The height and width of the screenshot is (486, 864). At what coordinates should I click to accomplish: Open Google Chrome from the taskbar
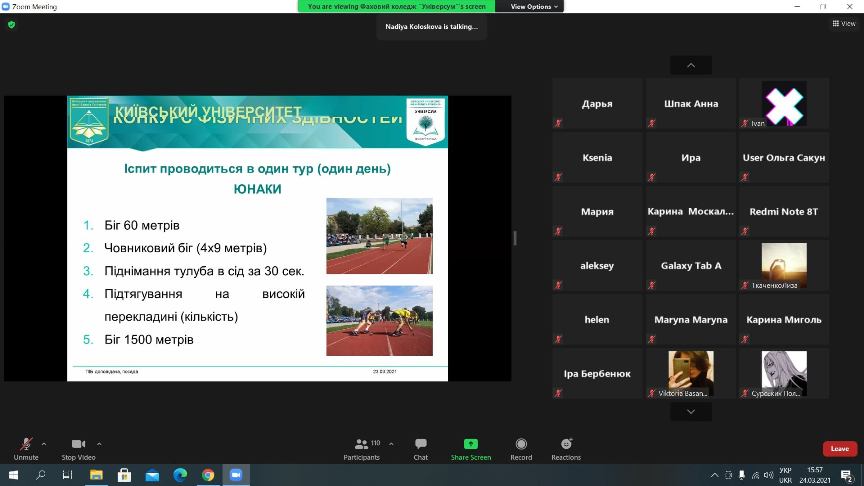(x=208, y=475)
